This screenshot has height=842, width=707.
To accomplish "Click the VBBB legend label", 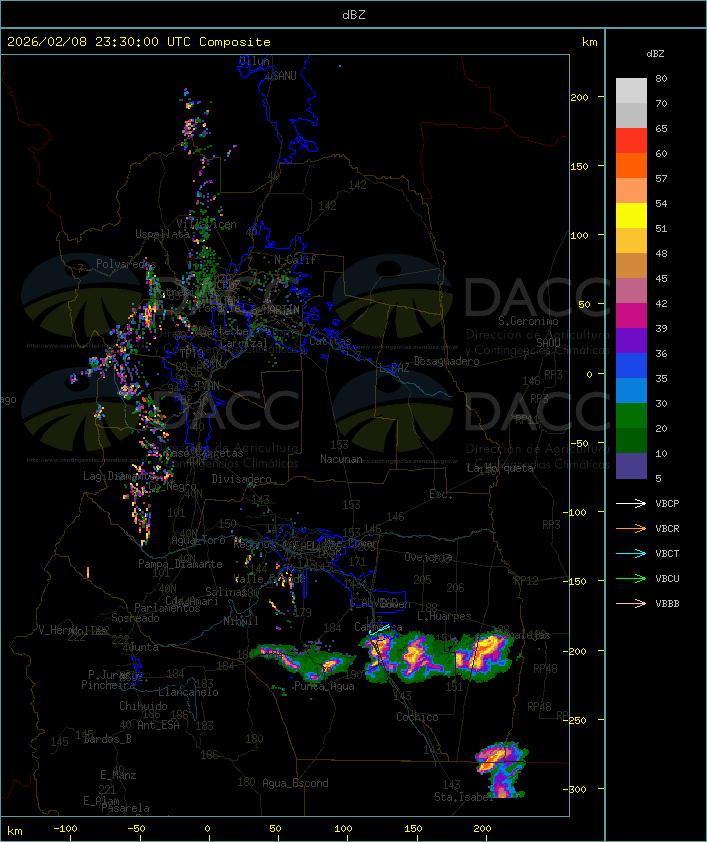I will 667,604.
